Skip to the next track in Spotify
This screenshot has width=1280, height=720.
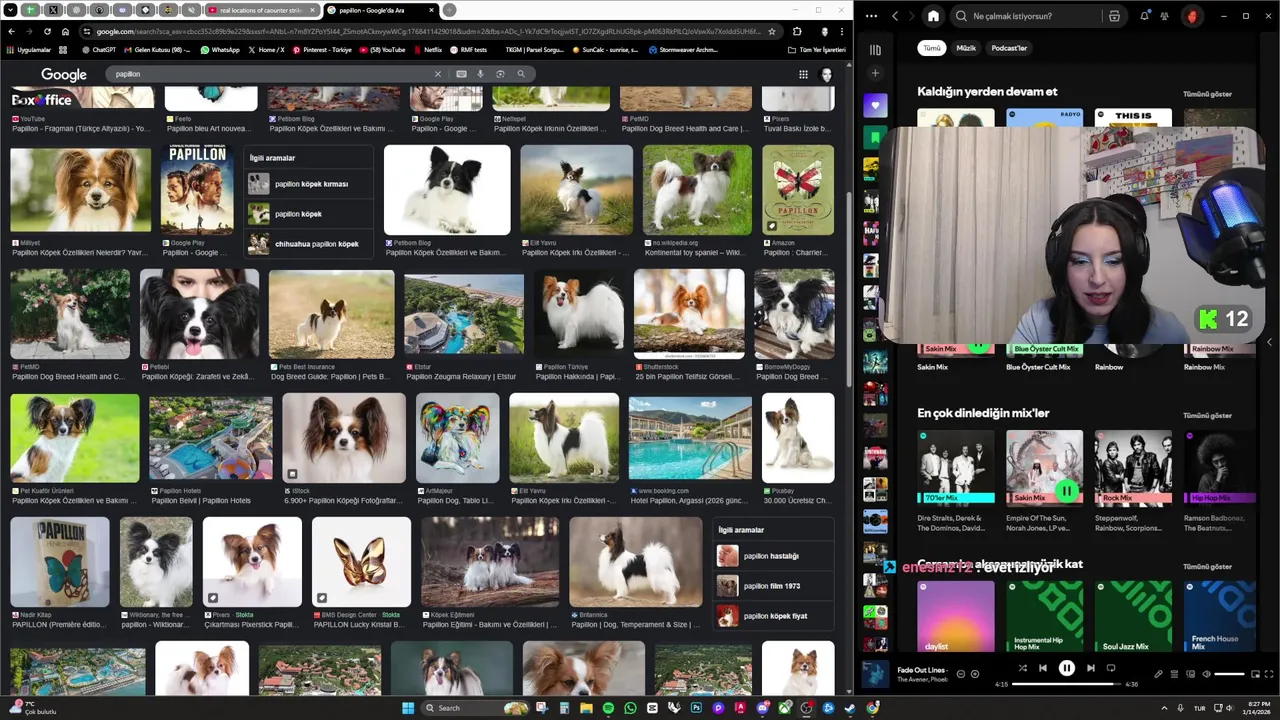coord(1091,668)
